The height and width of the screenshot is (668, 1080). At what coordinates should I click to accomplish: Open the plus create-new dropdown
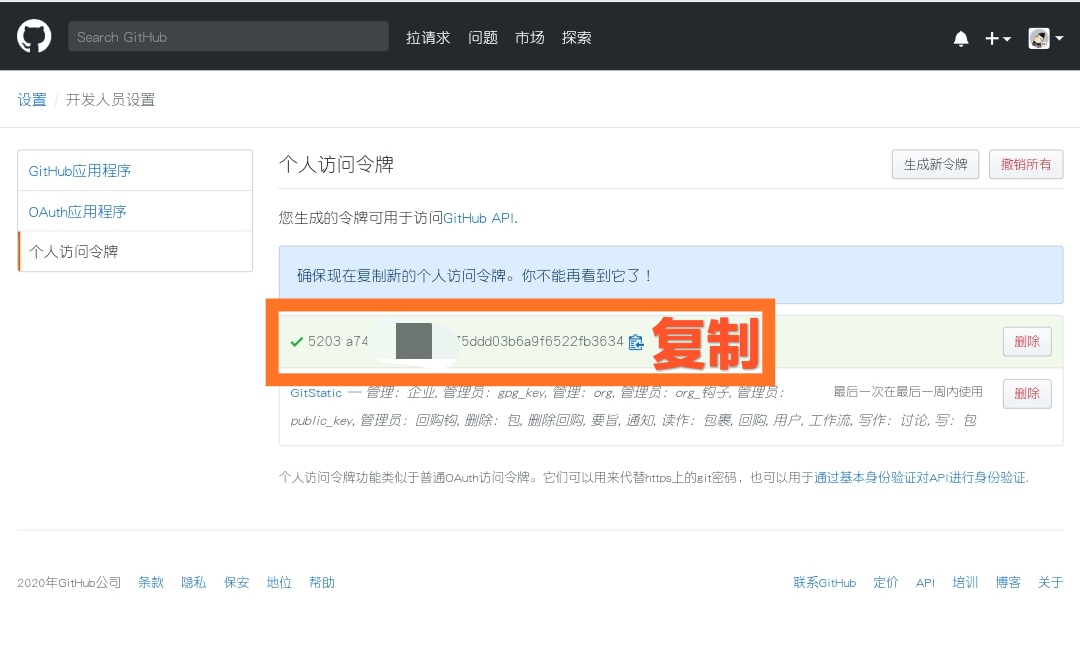coord(997,38)
